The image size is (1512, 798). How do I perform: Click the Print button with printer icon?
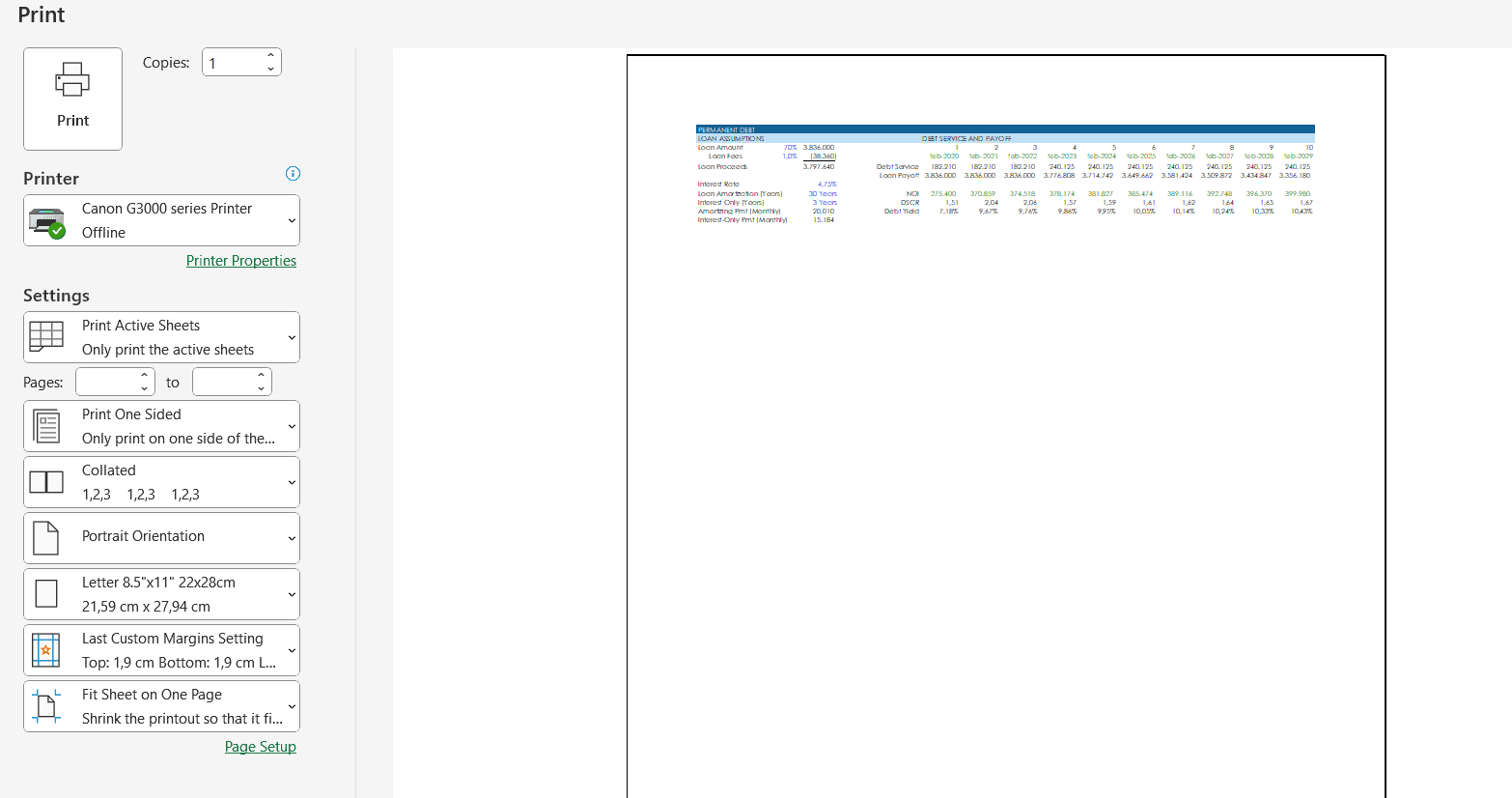point(72,99)
